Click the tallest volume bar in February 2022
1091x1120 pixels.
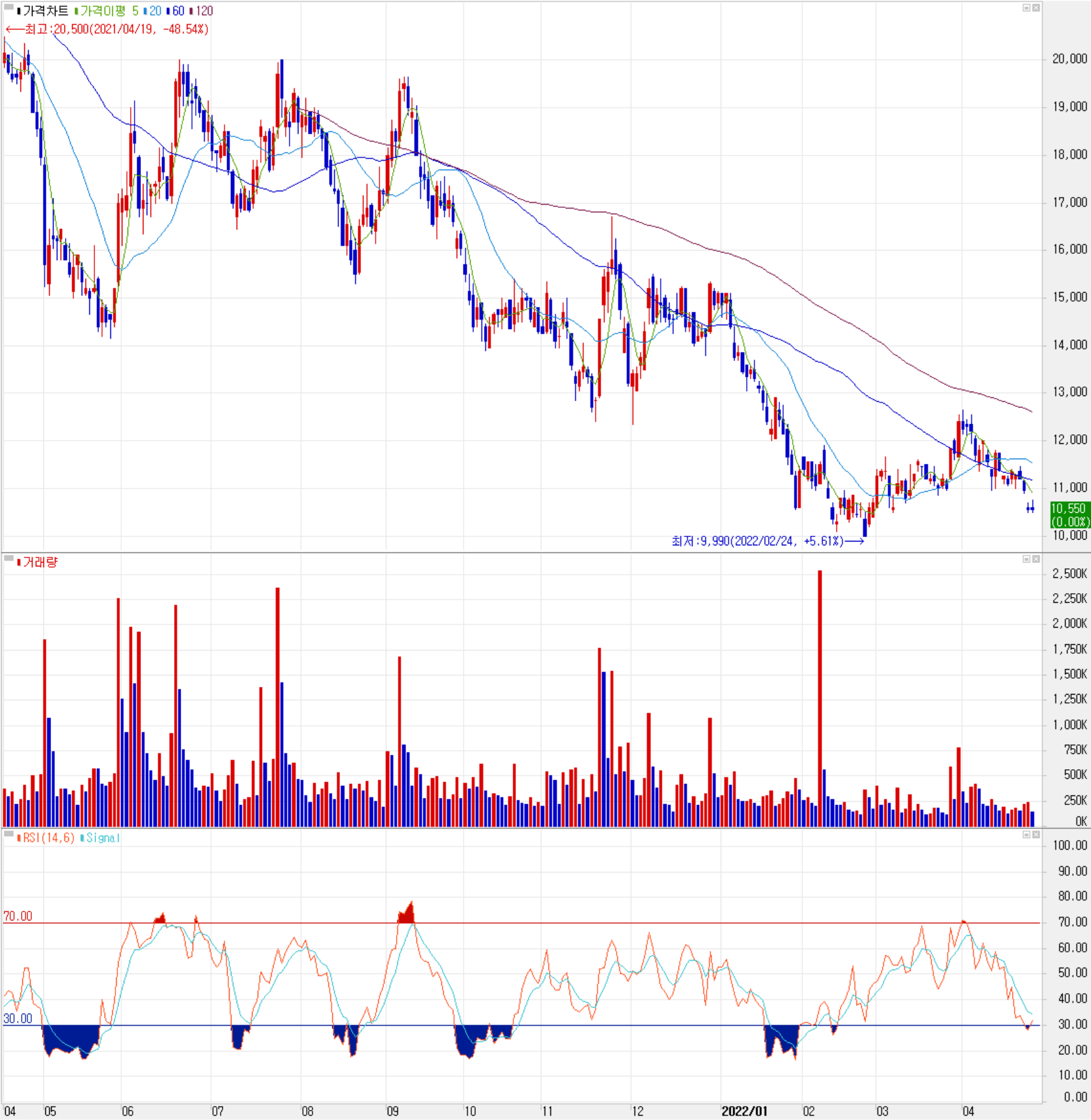click(820, 698)
